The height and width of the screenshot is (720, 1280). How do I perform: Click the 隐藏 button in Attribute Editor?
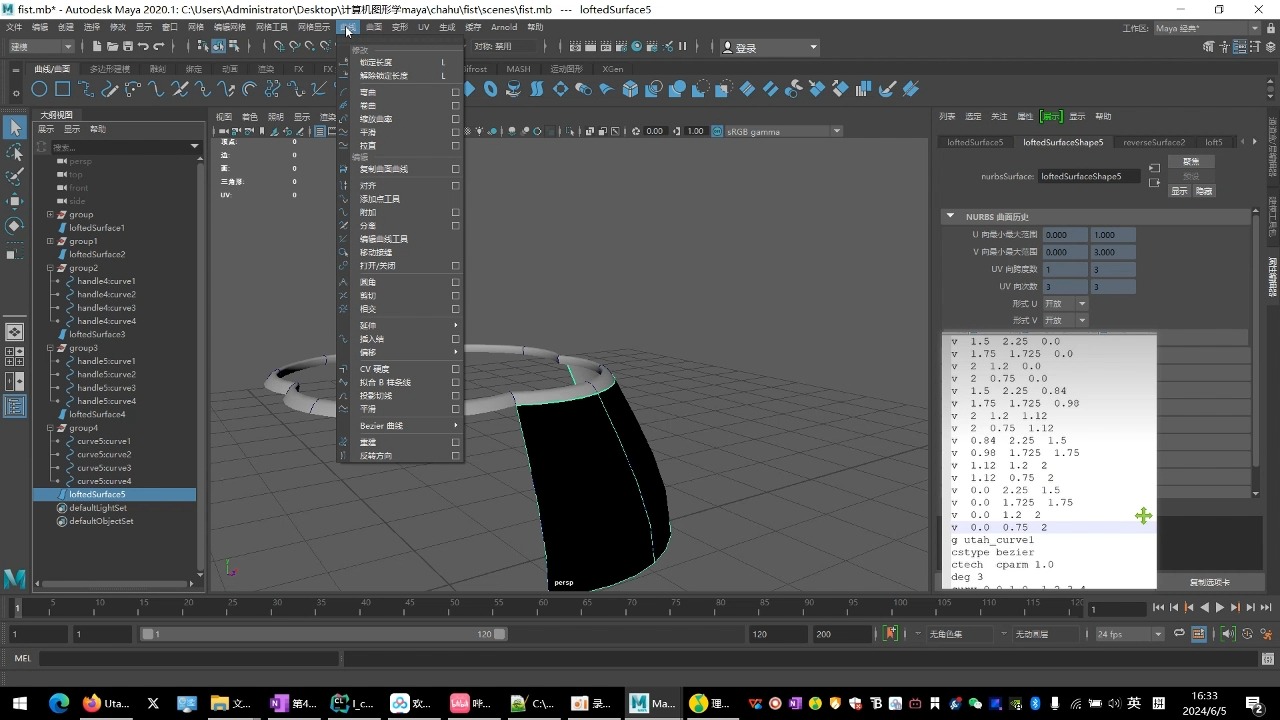1204,191
